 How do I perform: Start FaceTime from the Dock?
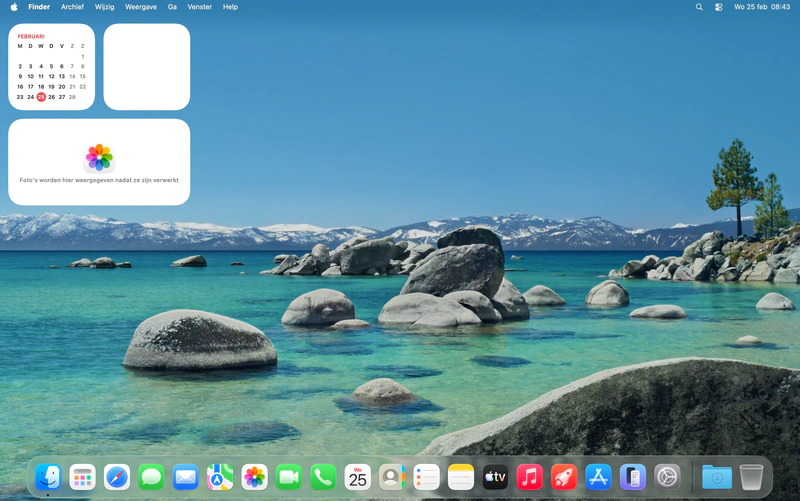[x=289, y=478]
